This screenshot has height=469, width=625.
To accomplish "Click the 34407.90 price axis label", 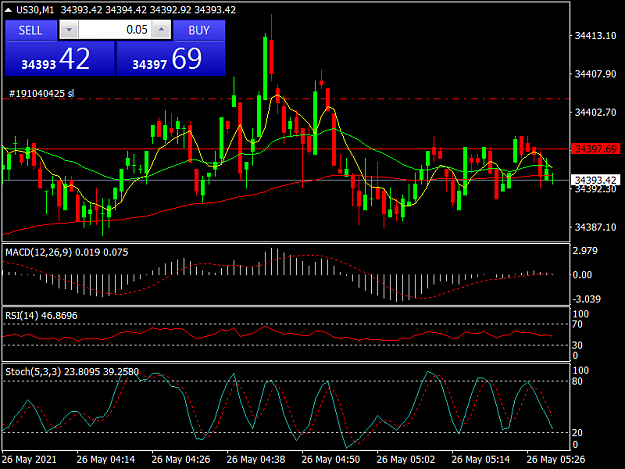I will pos(596,74).
